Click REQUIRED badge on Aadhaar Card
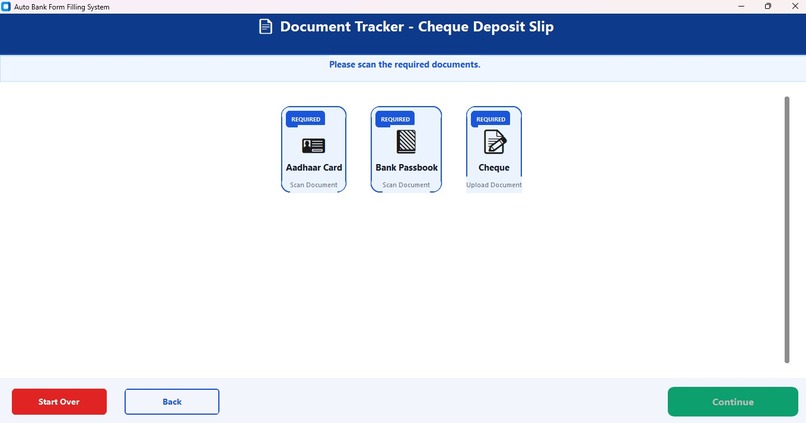 (305, 119)
